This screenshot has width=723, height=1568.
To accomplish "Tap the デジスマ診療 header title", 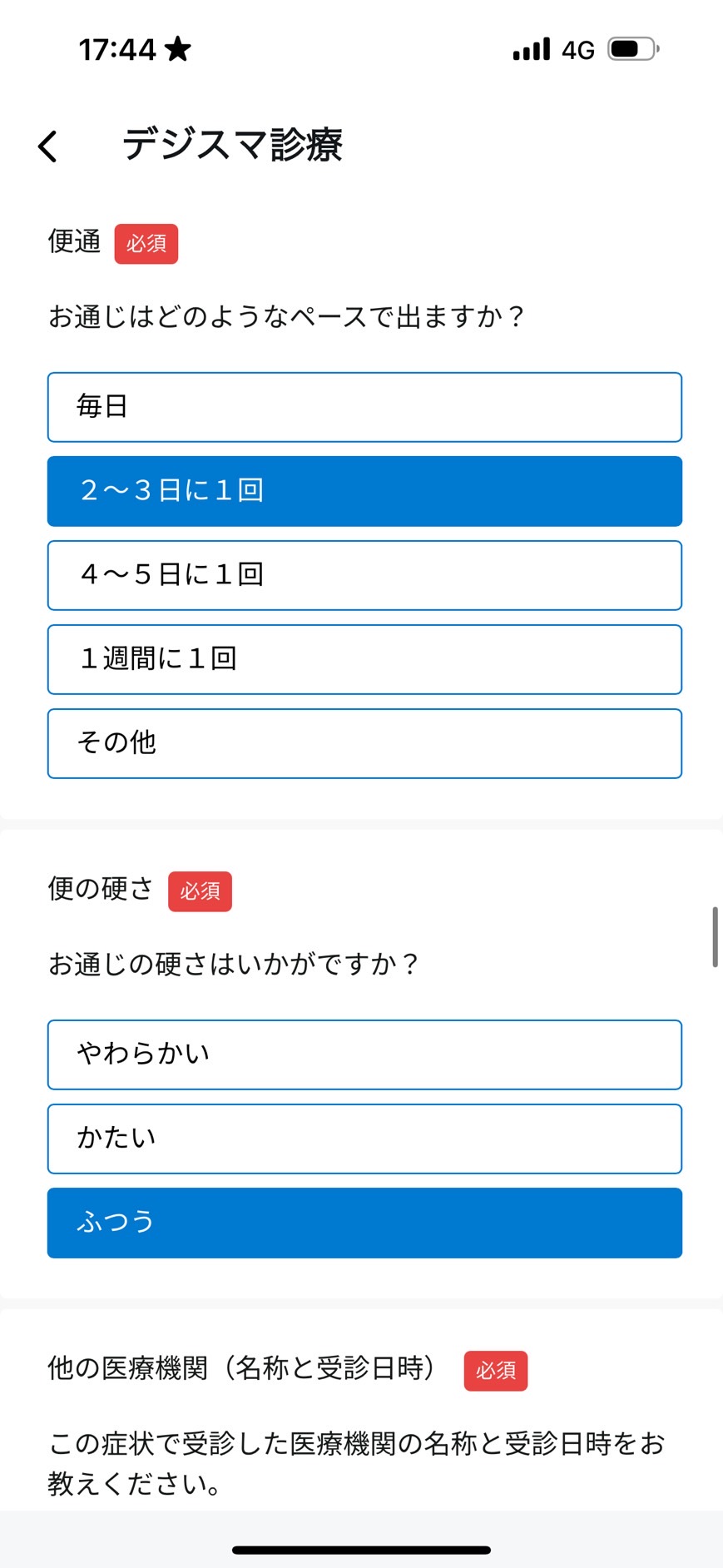I will point(232,145).
